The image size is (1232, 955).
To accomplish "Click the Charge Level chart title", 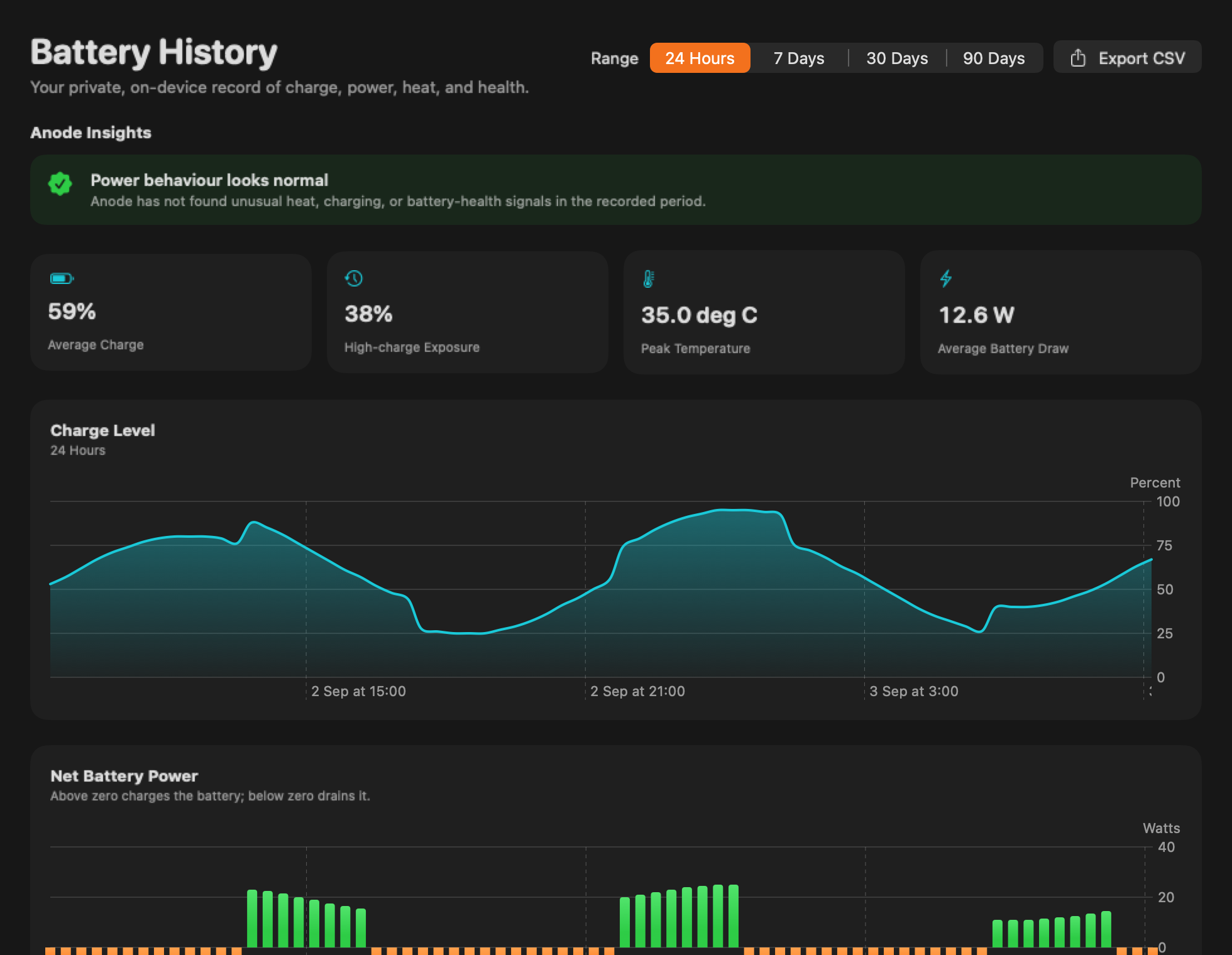I will (x=102, y=430).
